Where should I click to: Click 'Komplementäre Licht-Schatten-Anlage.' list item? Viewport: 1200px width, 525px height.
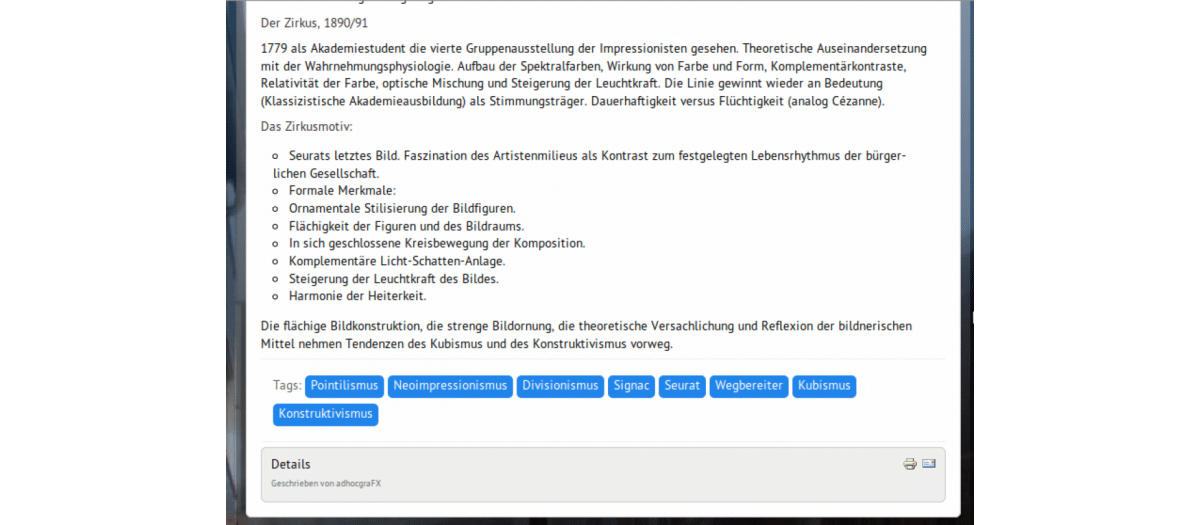pyautogui.click(x=397, y=261)
